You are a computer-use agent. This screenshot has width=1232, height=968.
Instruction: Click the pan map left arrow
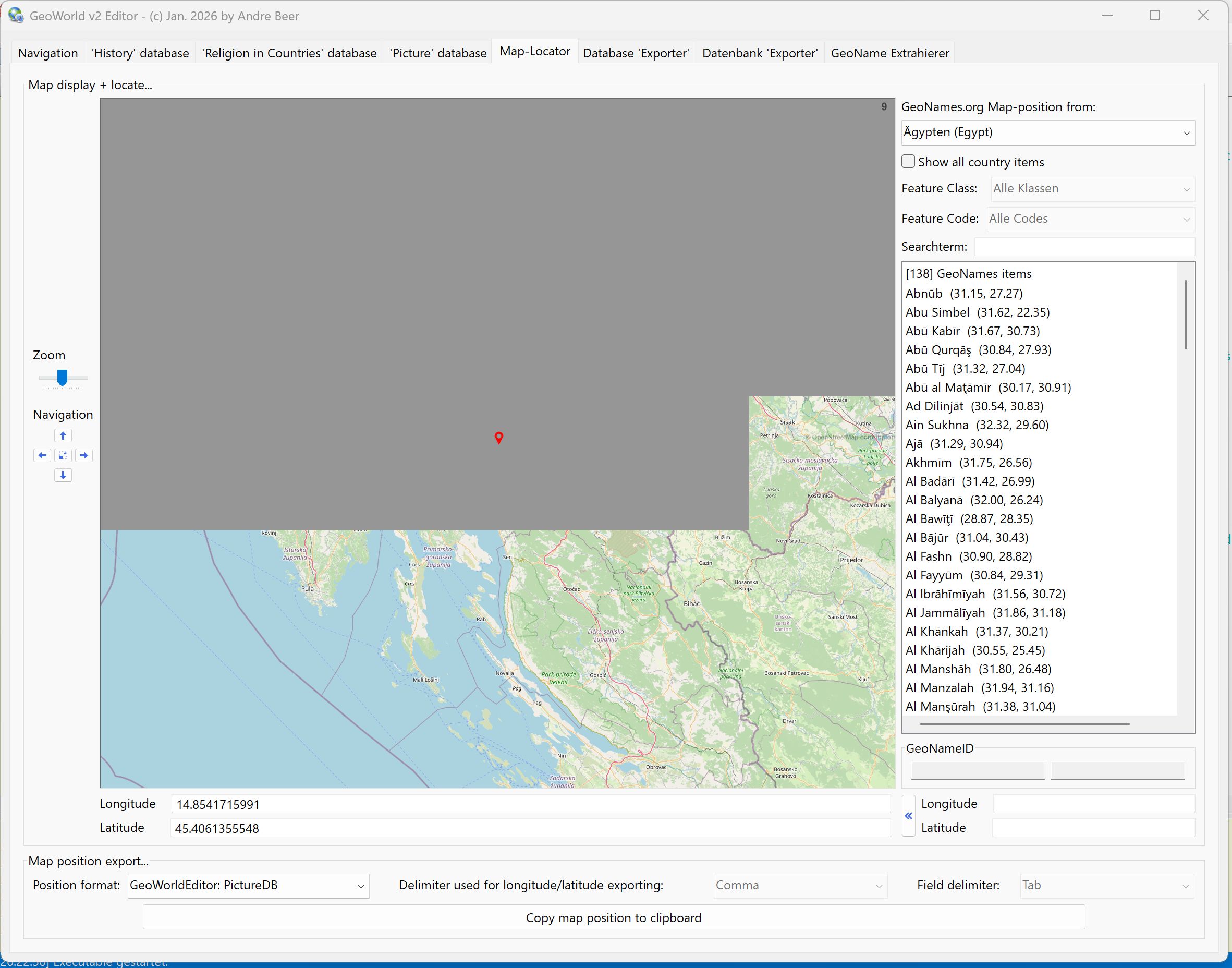coord(42,456)
